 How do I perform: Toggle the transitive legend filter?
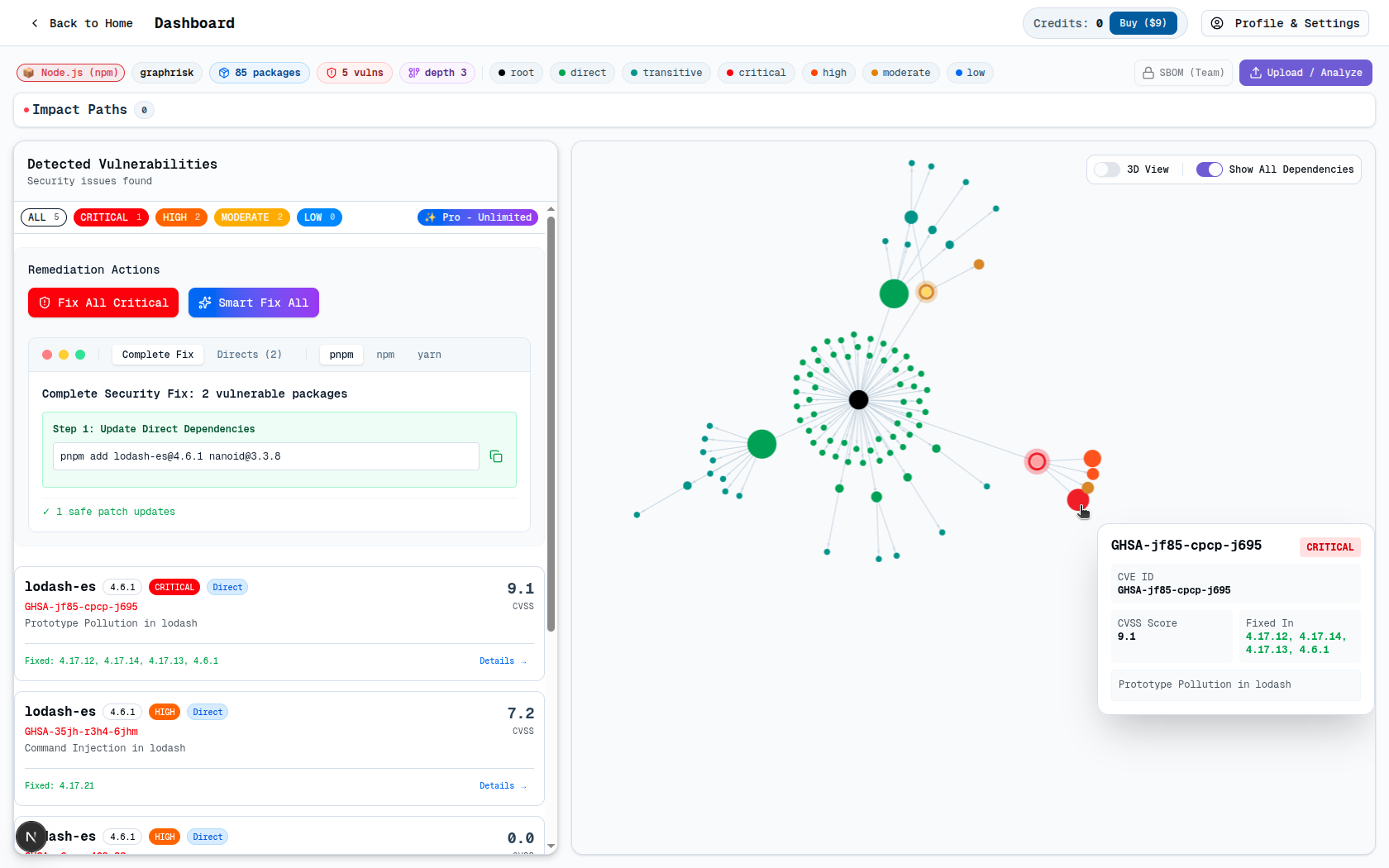666,73
